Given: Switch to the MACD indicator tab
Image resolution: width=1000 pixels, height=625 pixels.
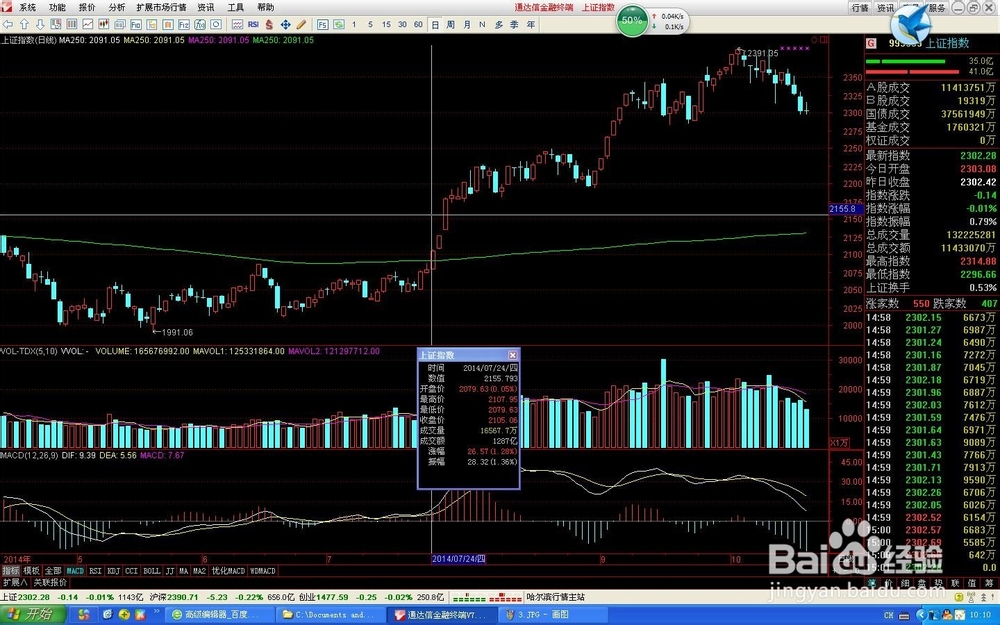Looking at the screenshot, I should 75,571.
